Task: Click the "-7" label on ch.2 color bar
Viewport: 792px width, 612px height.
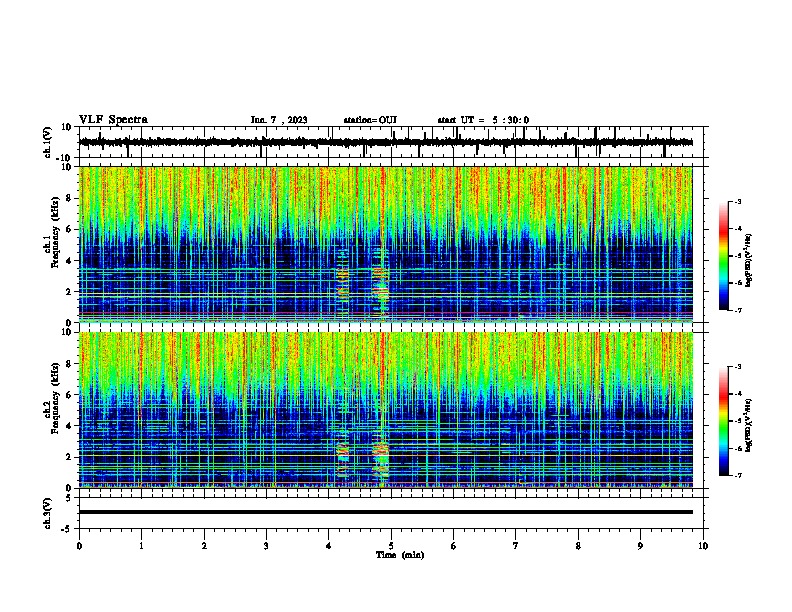Action: click(738, 476)
